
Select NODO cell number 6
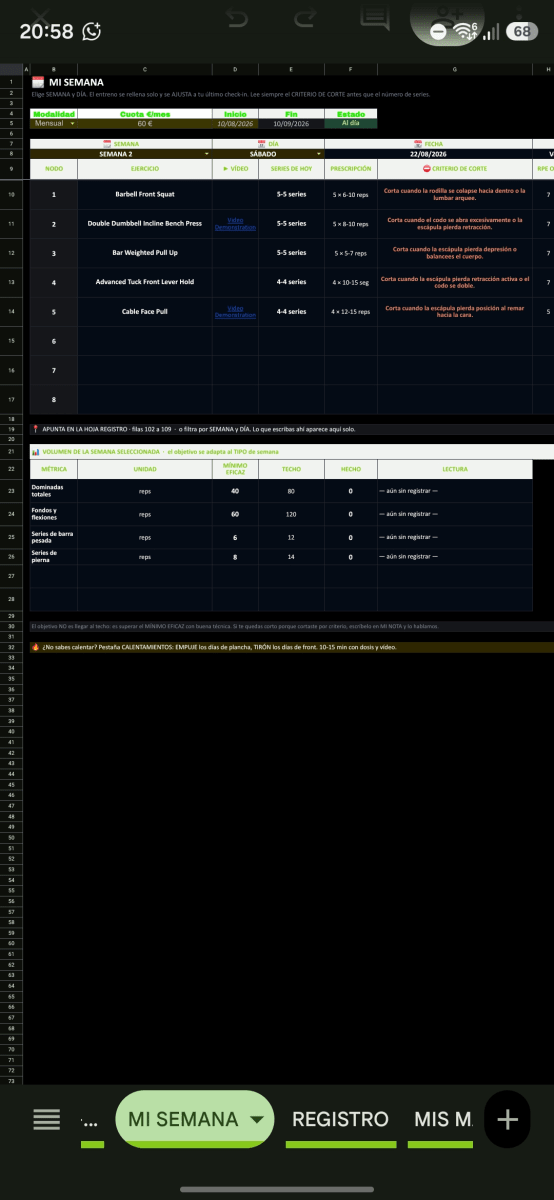click(x=54, y=341)
